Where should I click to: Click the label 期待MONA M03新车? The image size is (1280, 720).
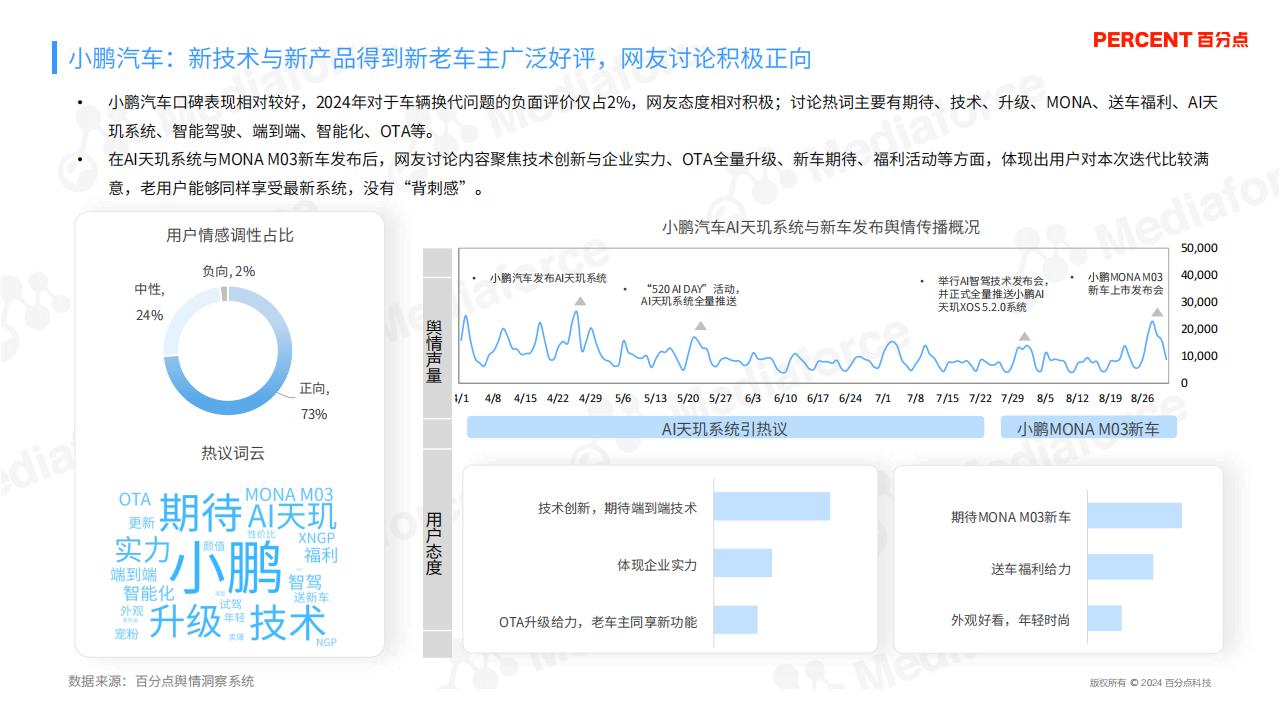[1010, 517]
